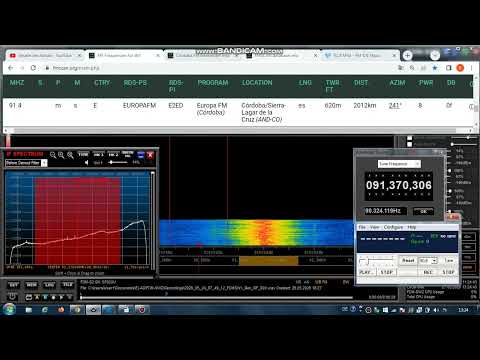This screenshot has width=480, height=360.
Task: Click the MHZ column header
Action: pyautogui.click(x=17, y=83)
